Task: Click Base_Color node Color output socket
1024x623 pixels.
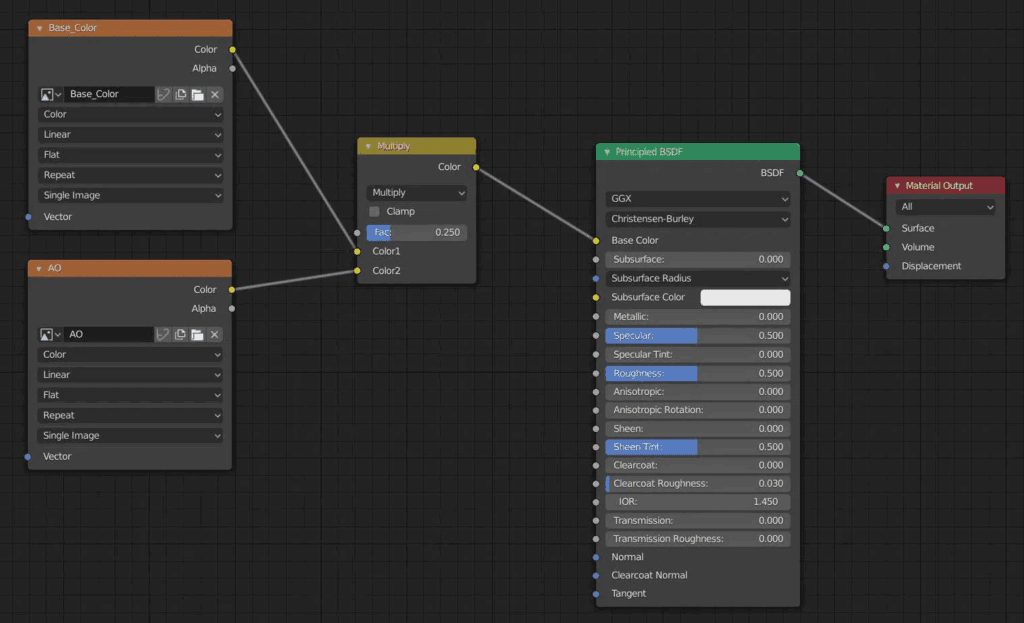Action: pos(232,50)
